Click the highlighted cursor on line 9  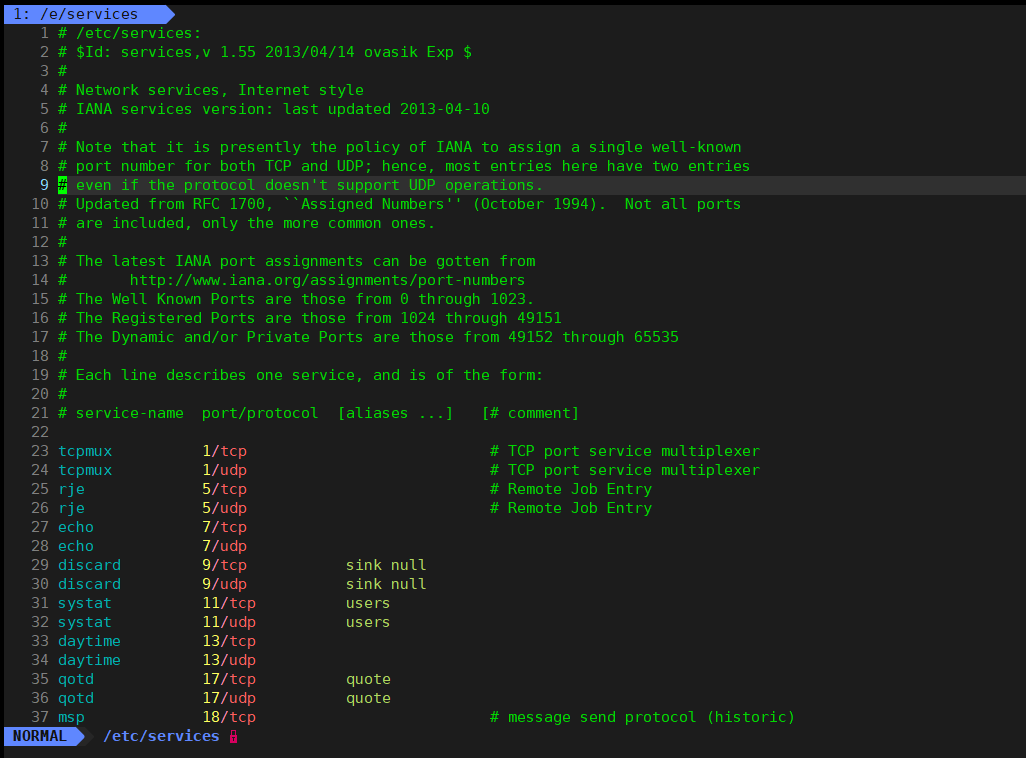tap(62, 185)
